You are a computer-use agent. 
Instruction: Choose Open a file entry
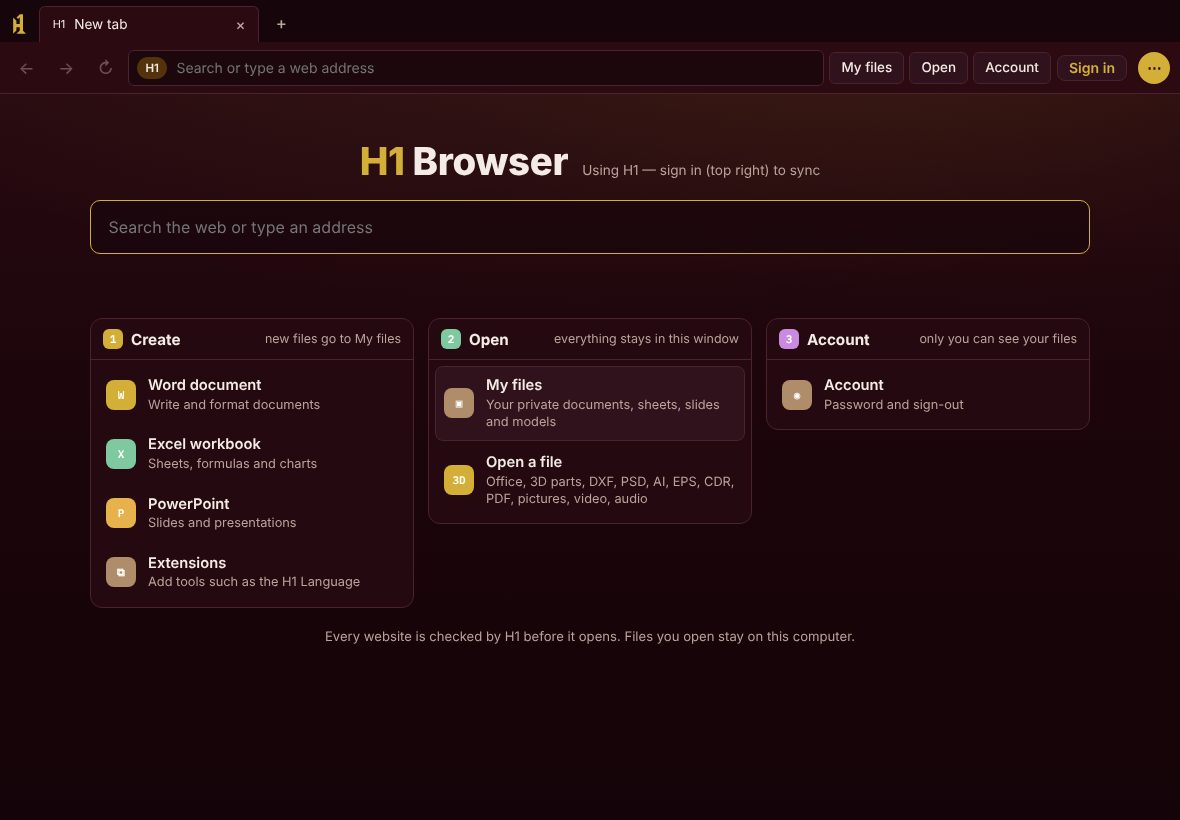(x=590, y=480)
